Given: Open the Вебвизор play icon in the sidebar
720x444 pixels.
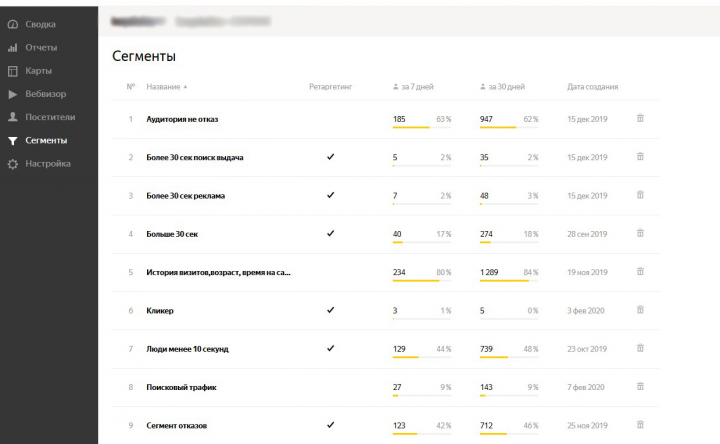Looking at the screenshot, I should coord(13,94).
